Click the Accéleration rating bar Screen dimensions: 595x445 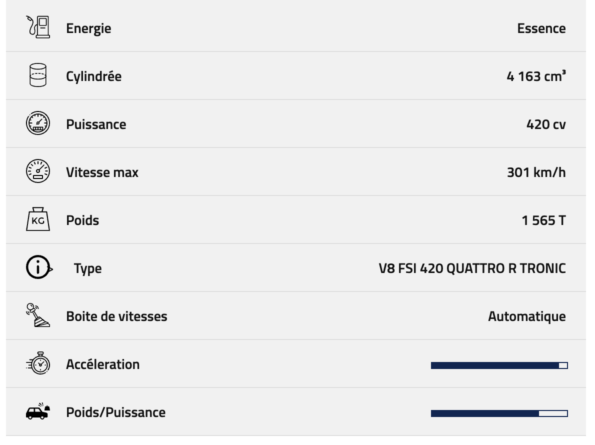(499, 365)
